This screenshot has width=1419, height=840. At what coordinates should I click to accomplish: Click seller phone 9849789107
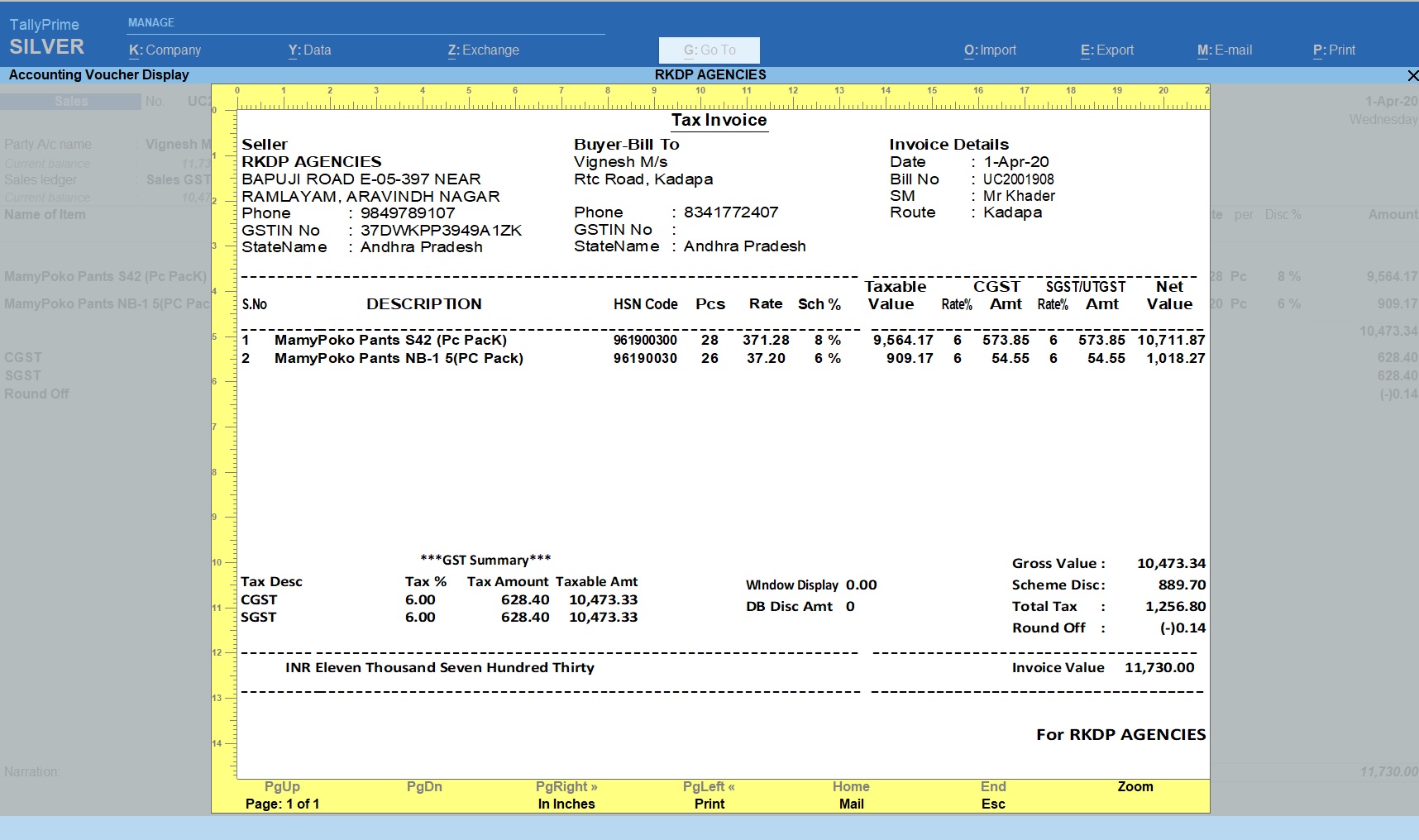[408, 212]
